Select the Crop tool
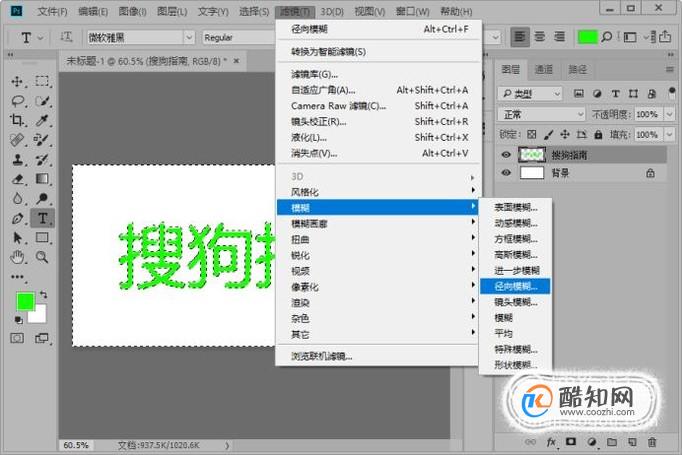The height and width of the screenshot is (455, 682). pyautogui.click(x=17, y=120)
